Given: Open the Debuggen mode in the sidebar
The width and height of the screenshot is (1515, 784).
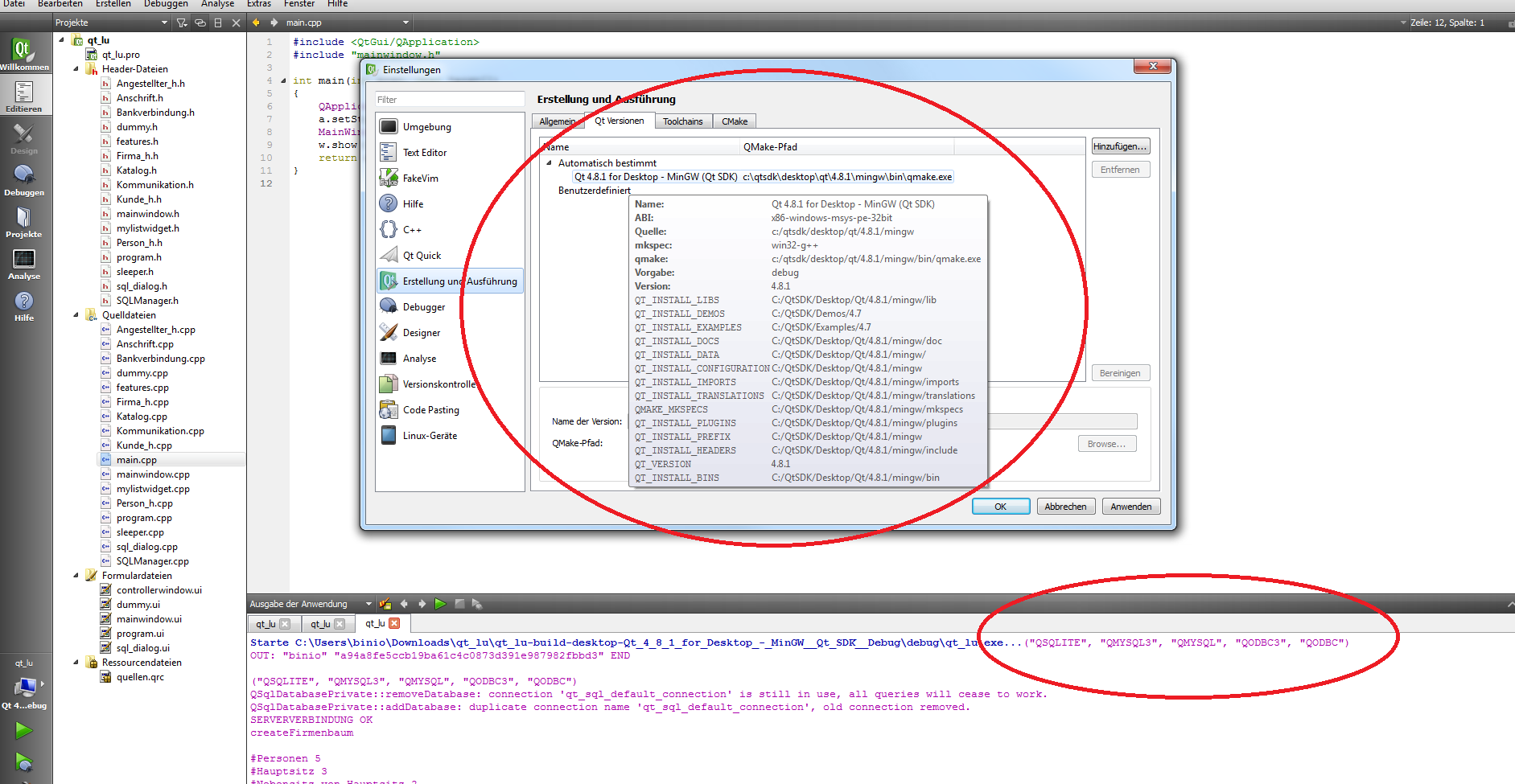Looking at the screenshot, I should click(24, 180).
